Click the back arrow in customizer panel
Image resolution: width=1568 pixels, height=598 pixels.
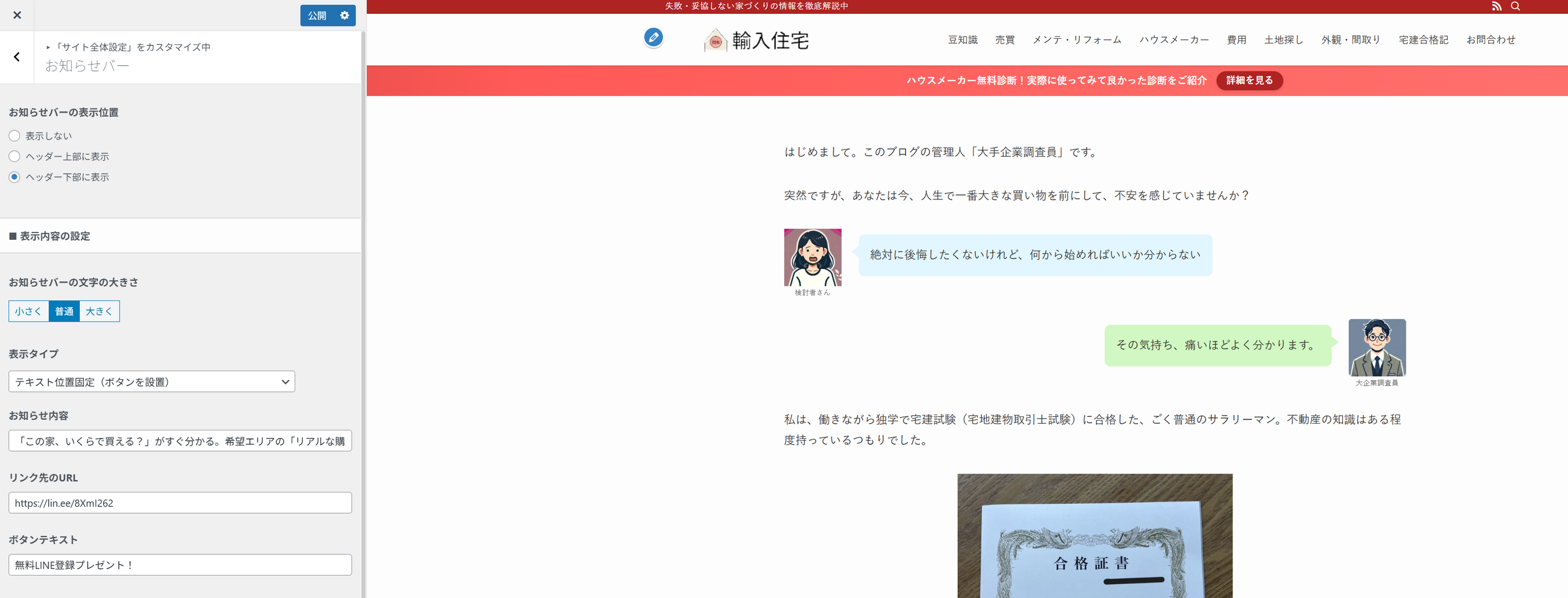pos(17,57)
